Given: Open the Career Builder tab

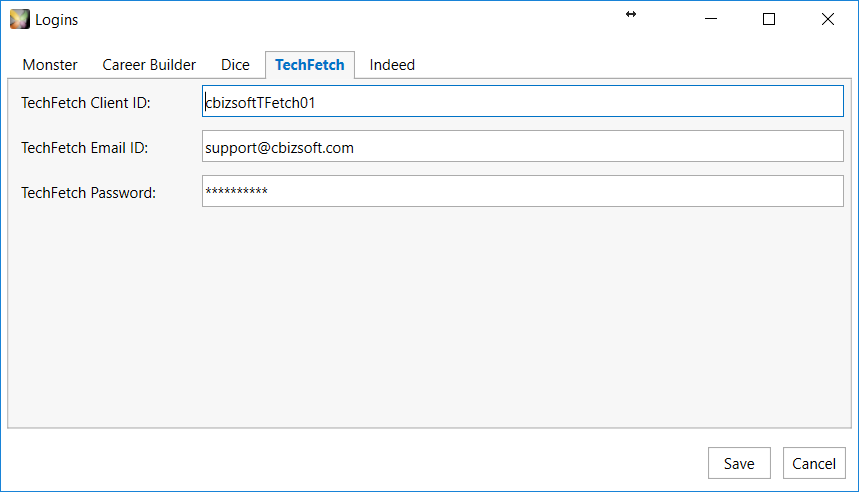Looking at the screenshot, I should (149, 65).
